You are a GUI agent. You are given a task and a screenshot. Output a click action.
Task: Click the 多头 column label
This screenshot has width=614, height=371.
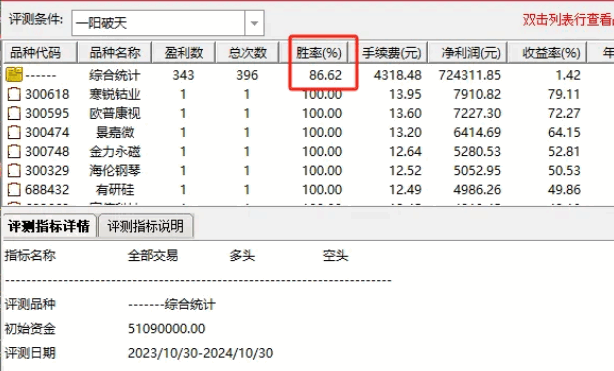(x=242, y=256)
